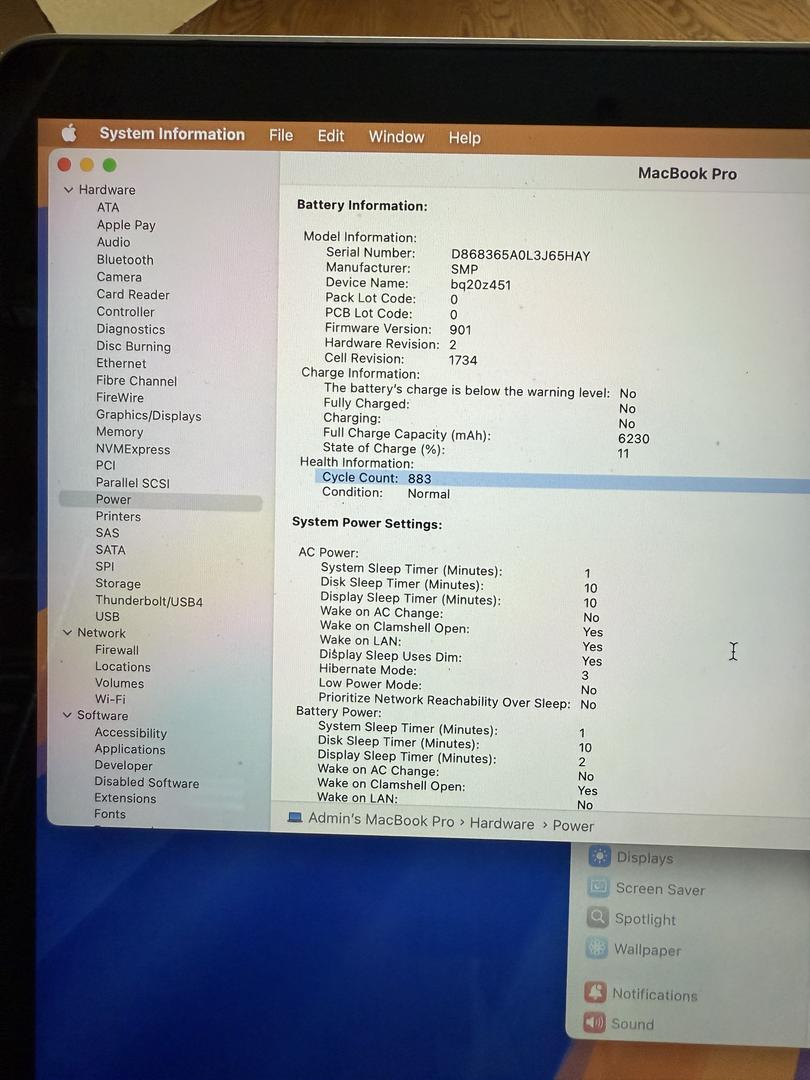810x1080 pixels.
Task: Select Bluetooth in the sidebar
Action: pyautogui.click(x=125, y=260)
